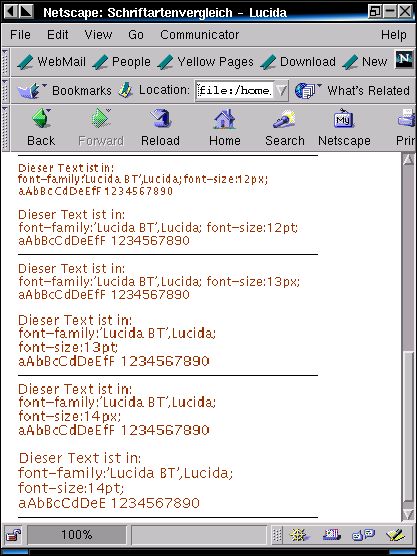Viewport: 417px width, 556px height.
Task: Click the Forward navigation button
Action: (101, 127)
